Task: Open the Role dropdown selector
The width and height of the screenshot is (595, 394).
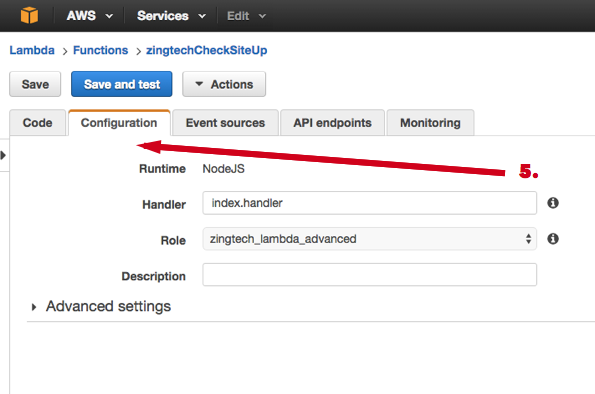Action: click(370, 239)
